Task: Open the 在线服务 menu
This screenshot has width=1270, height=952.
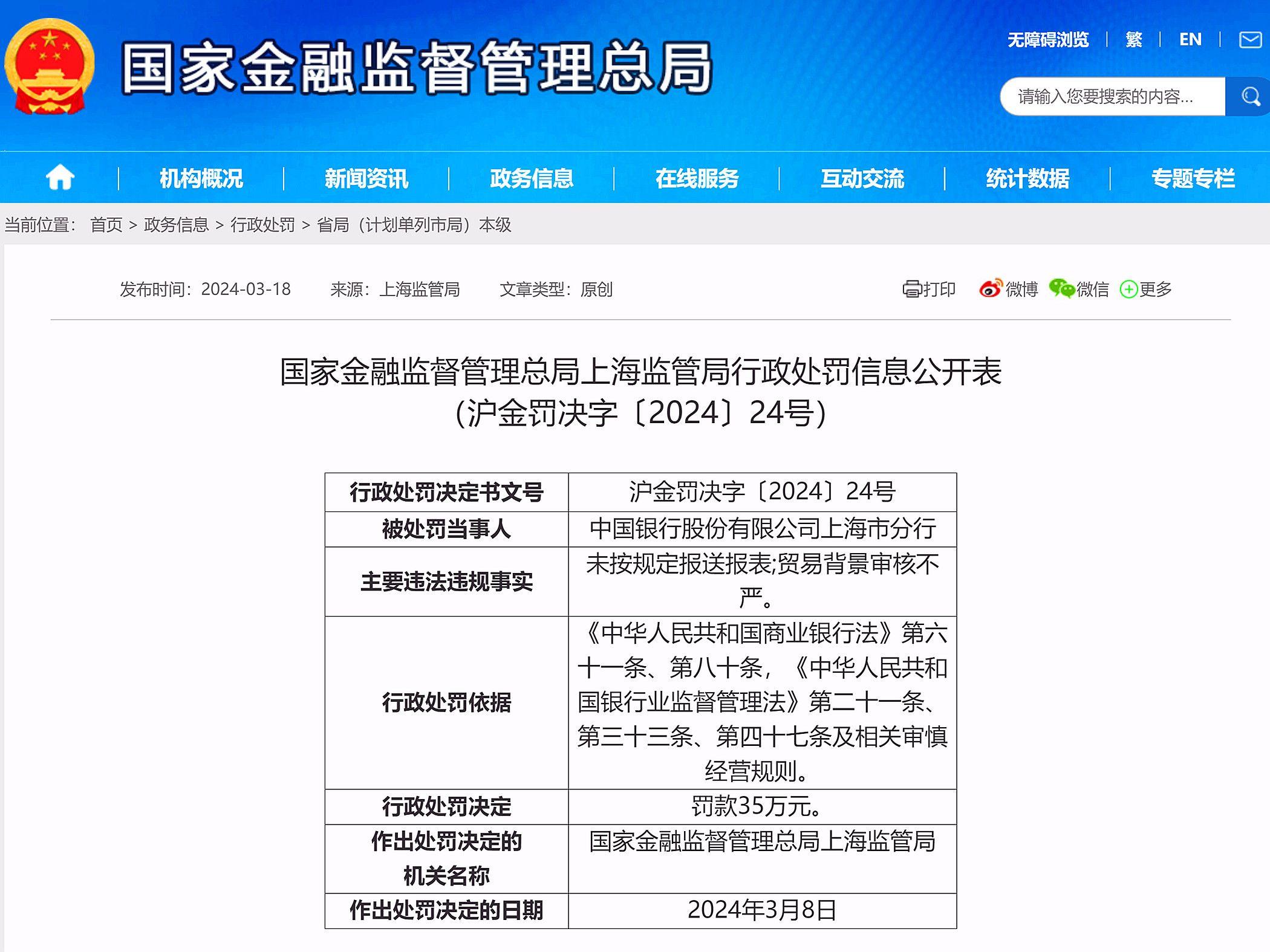Action: [x=697, y=178]
